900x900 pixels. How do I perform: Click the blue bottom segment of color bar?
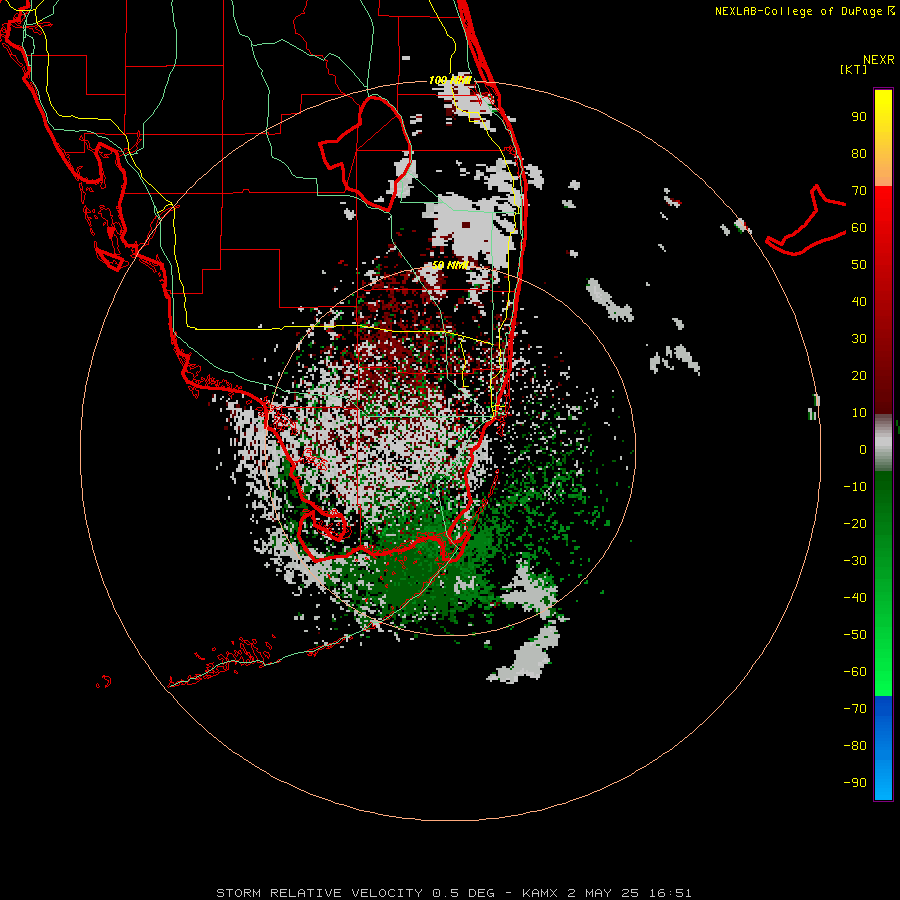coord(883,748)
